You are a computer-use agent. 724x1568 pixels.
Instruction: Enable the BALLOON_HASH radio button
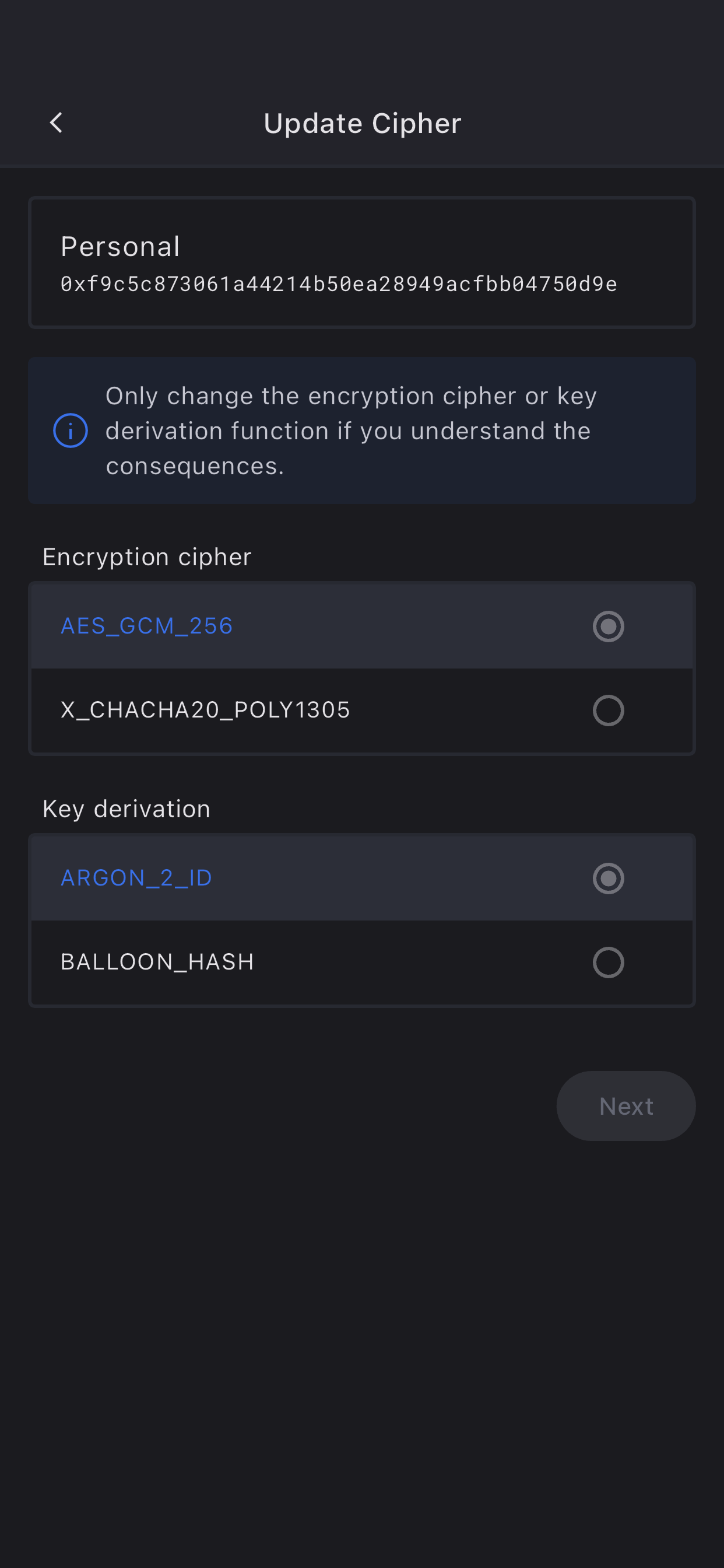(608, 963)
